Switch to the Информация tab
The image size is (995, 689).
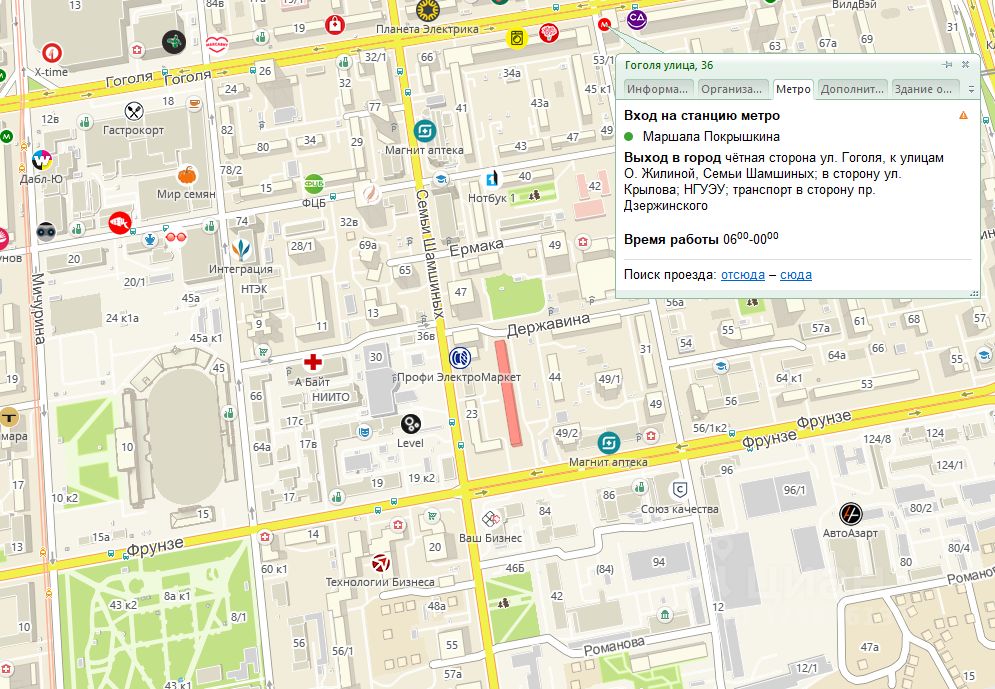[657, 89]
